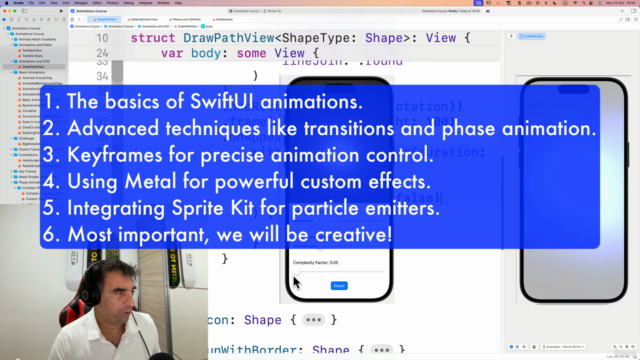This screenshot has width=640, height=360.
Task: Open the Xcode menu
Action: [x=18, y=3]
